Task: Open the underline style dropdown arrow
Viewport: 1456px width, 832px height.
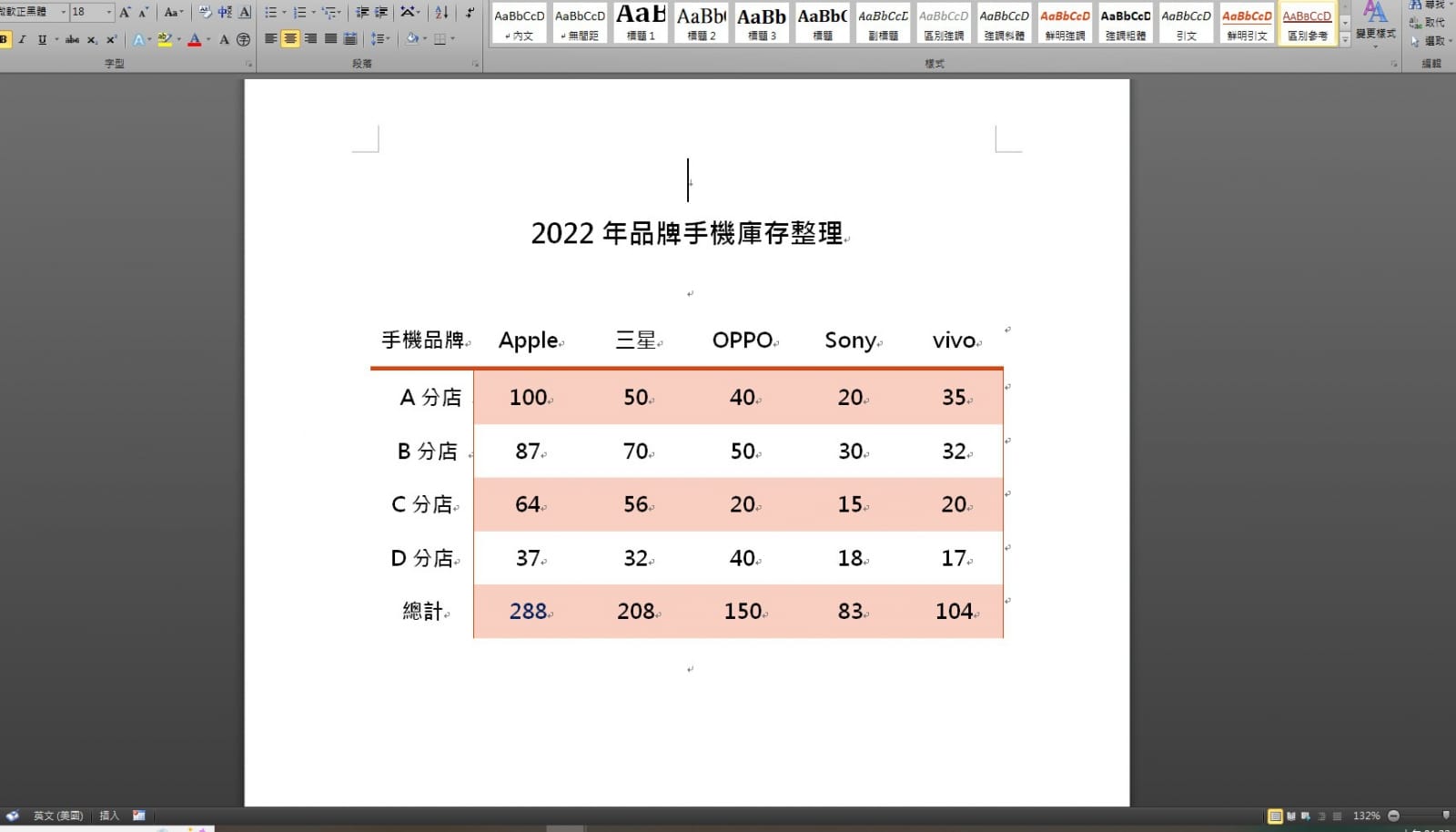Action: coord(56,39)
